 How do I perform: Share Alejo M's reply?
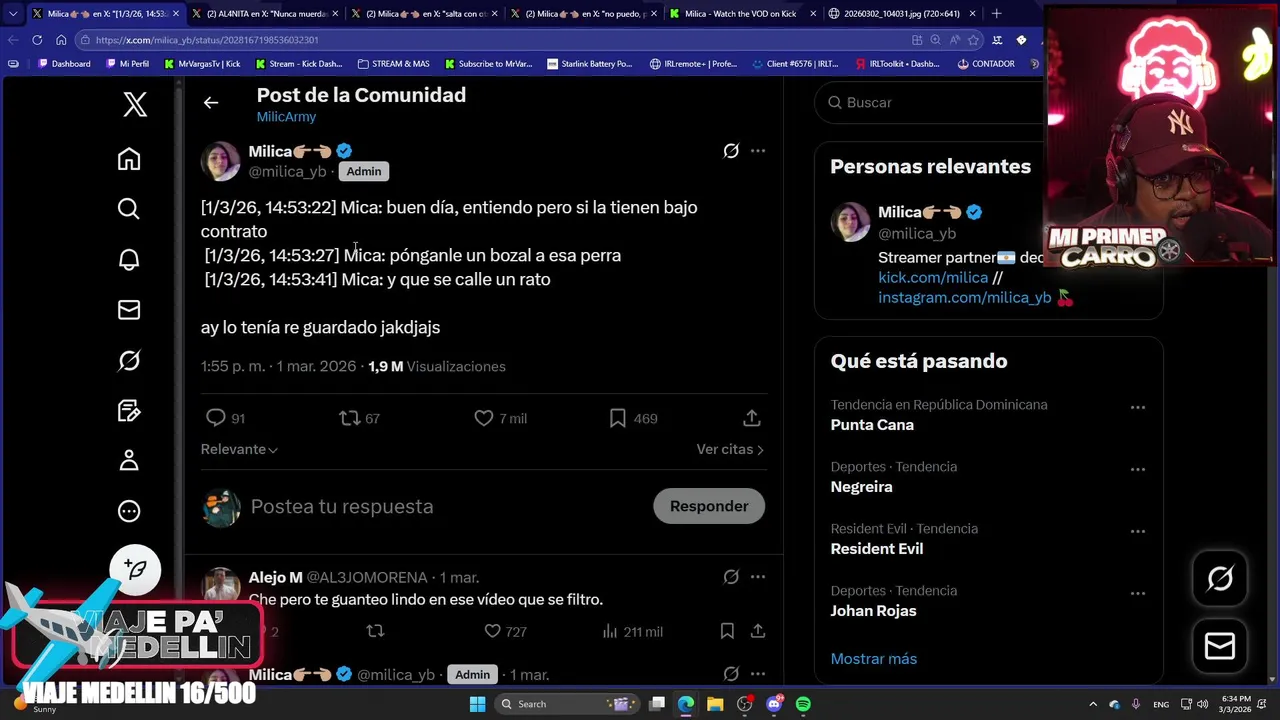tap(758, 631)
